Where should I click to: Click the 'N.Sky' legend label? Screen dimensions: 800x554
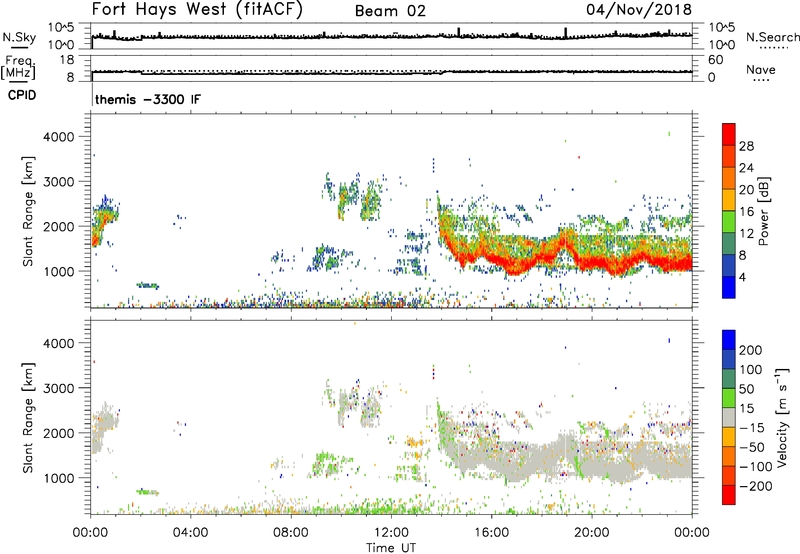point(19,37)
